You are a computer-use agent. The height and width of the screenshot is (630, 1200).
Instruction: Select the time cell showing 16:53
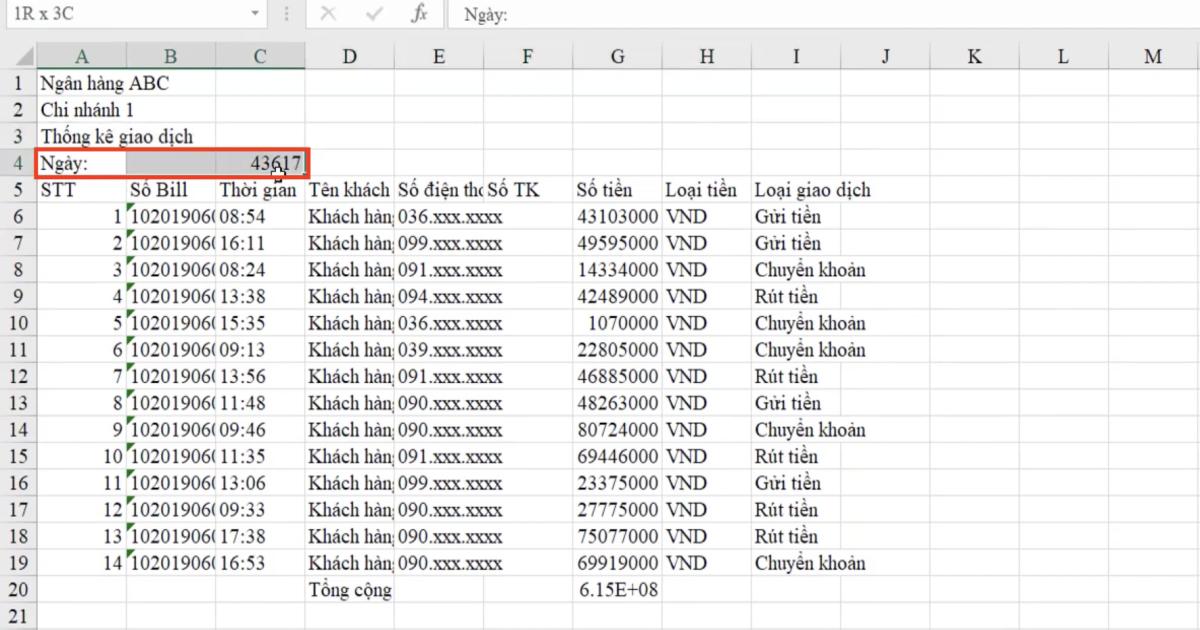(x=260, y=562)
